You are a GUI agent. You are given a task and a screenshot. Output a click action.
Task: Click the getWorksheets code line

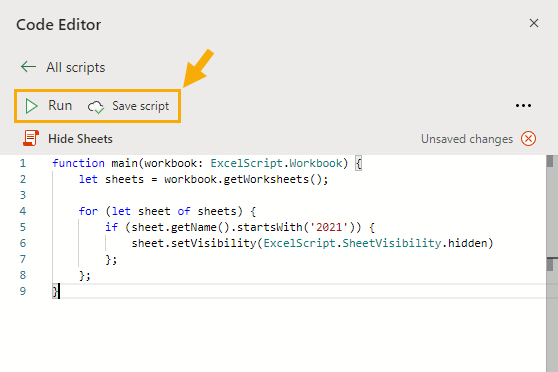203,179
